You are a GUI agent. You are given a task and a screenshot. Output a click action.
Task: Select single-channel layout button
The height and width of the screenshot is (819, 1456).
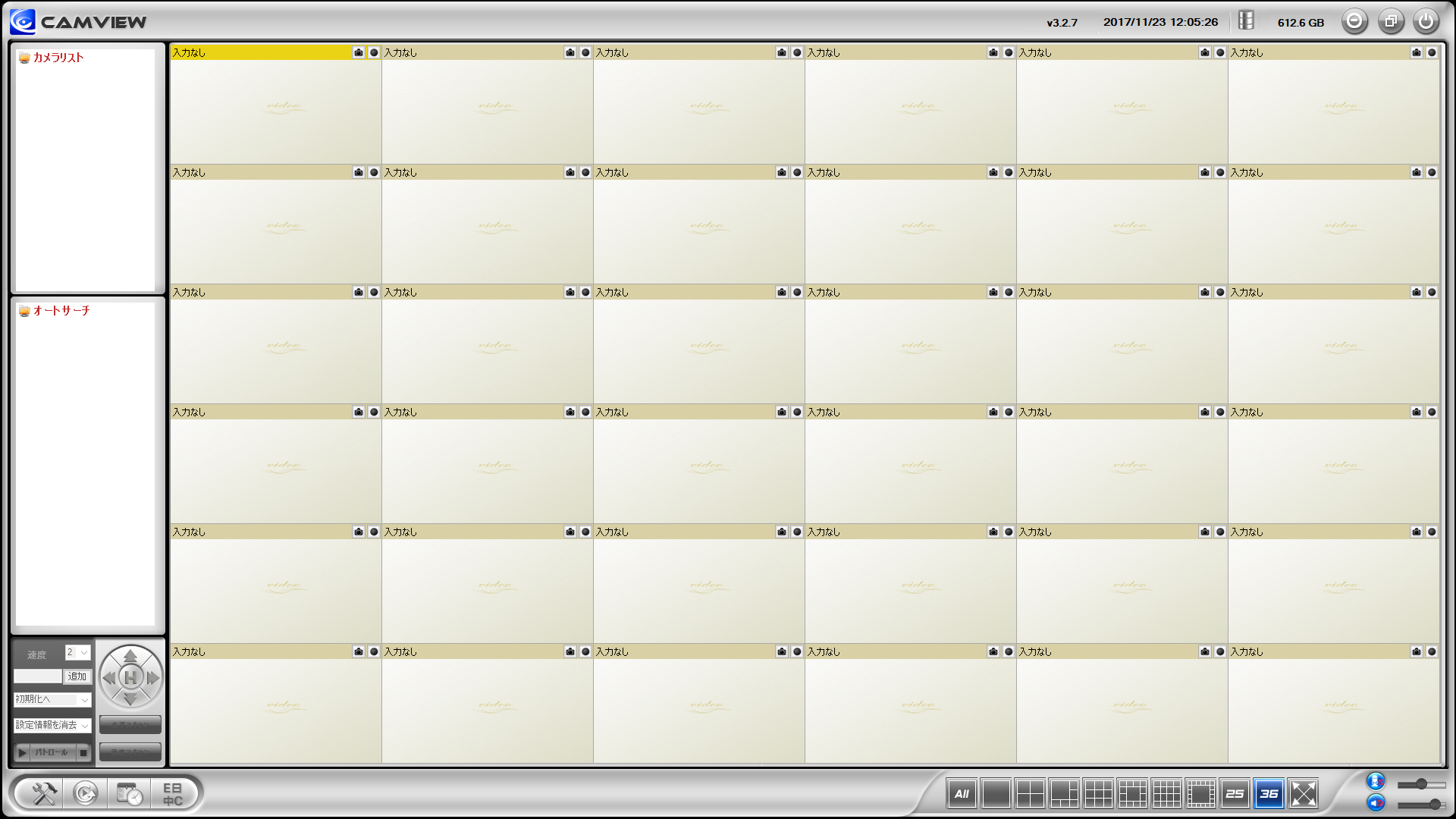click(996, 793)
